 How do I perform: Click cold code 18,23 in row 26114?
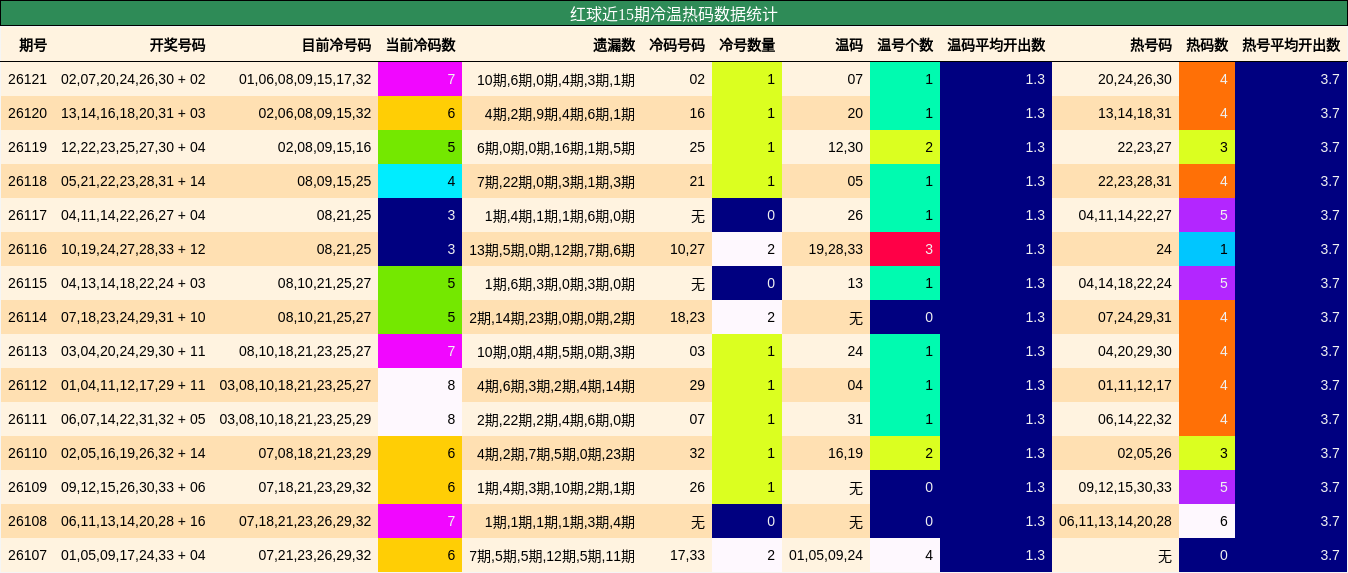pyautogui.click(x=687, y=317)
